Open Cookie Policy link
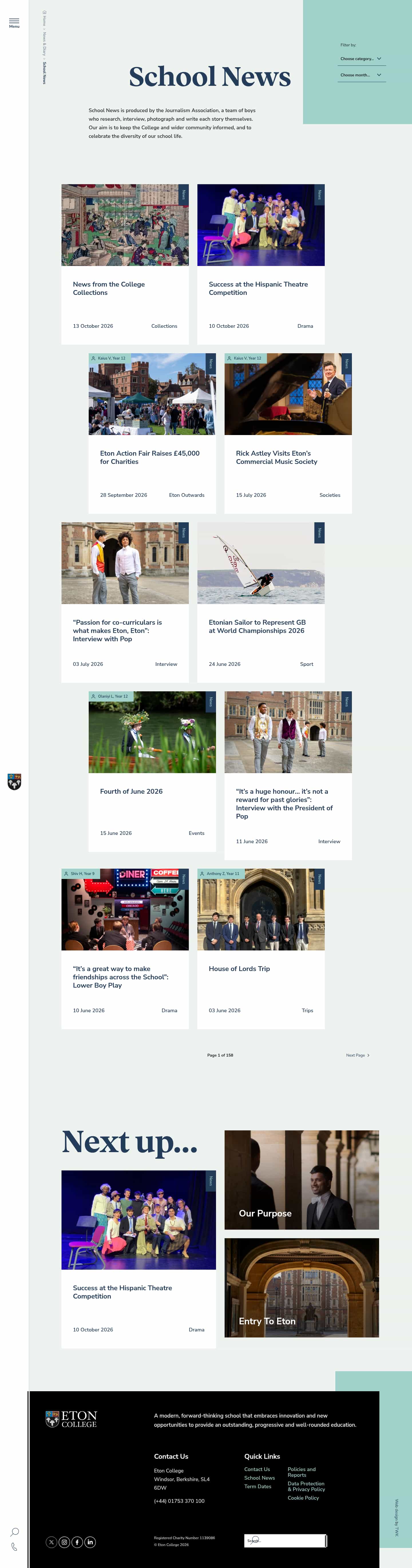 pos(303,1498)
